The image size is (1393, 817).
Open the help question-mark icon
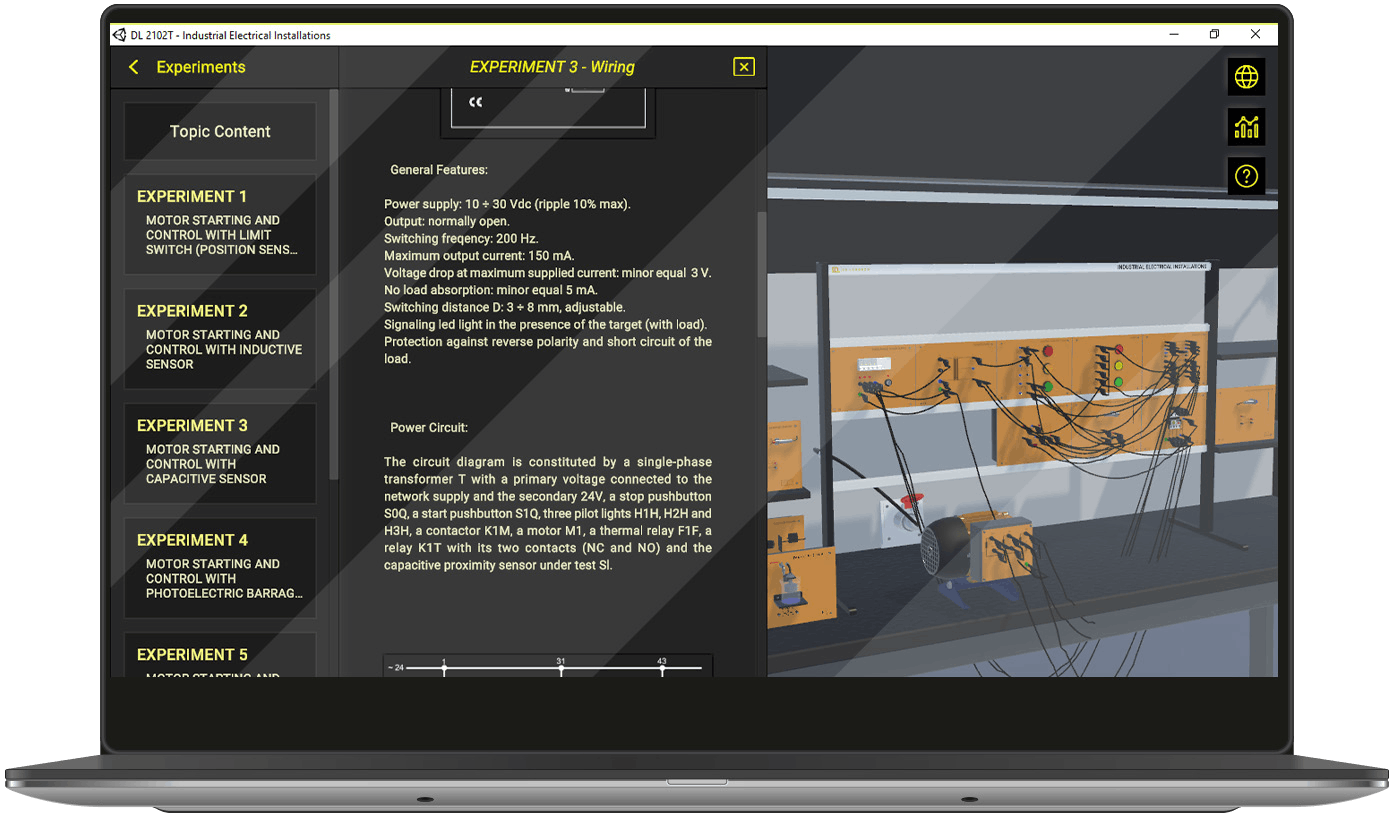[1246, 176]
